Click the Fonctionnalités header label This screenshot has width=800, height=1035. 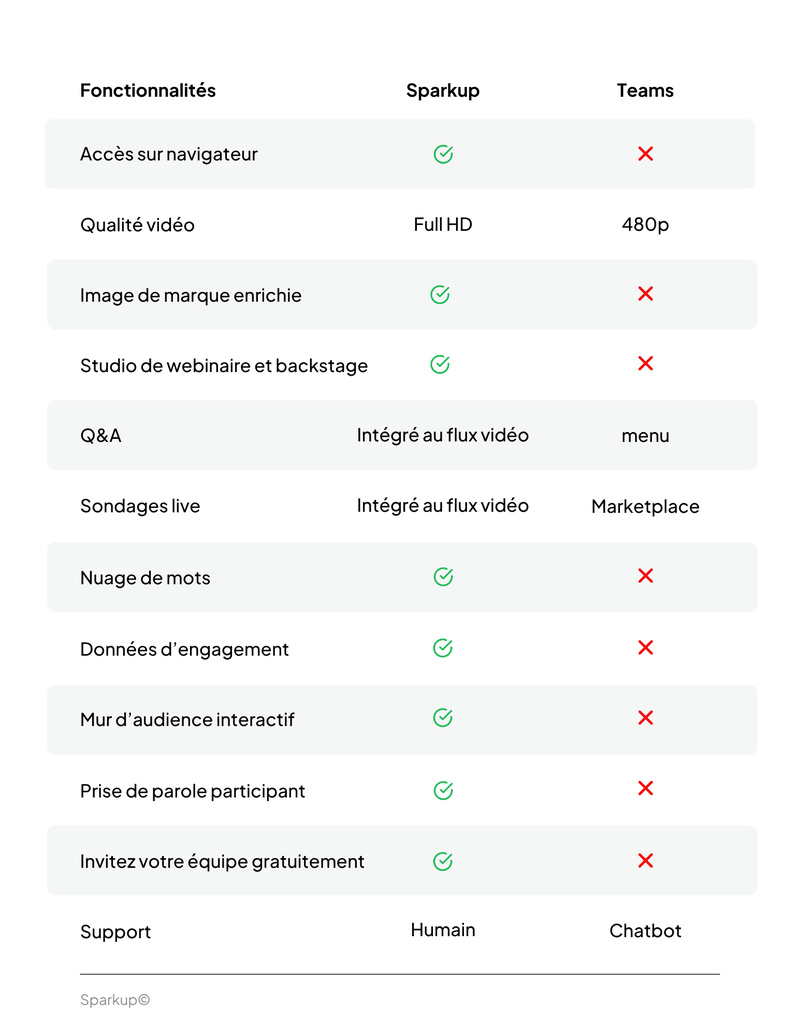(x=148, y=90)
